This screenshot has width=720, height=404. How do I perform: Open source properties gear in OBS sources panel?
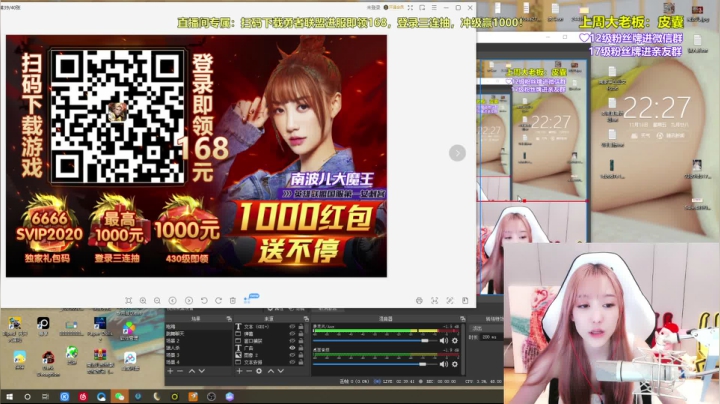[x=259, y=371]
